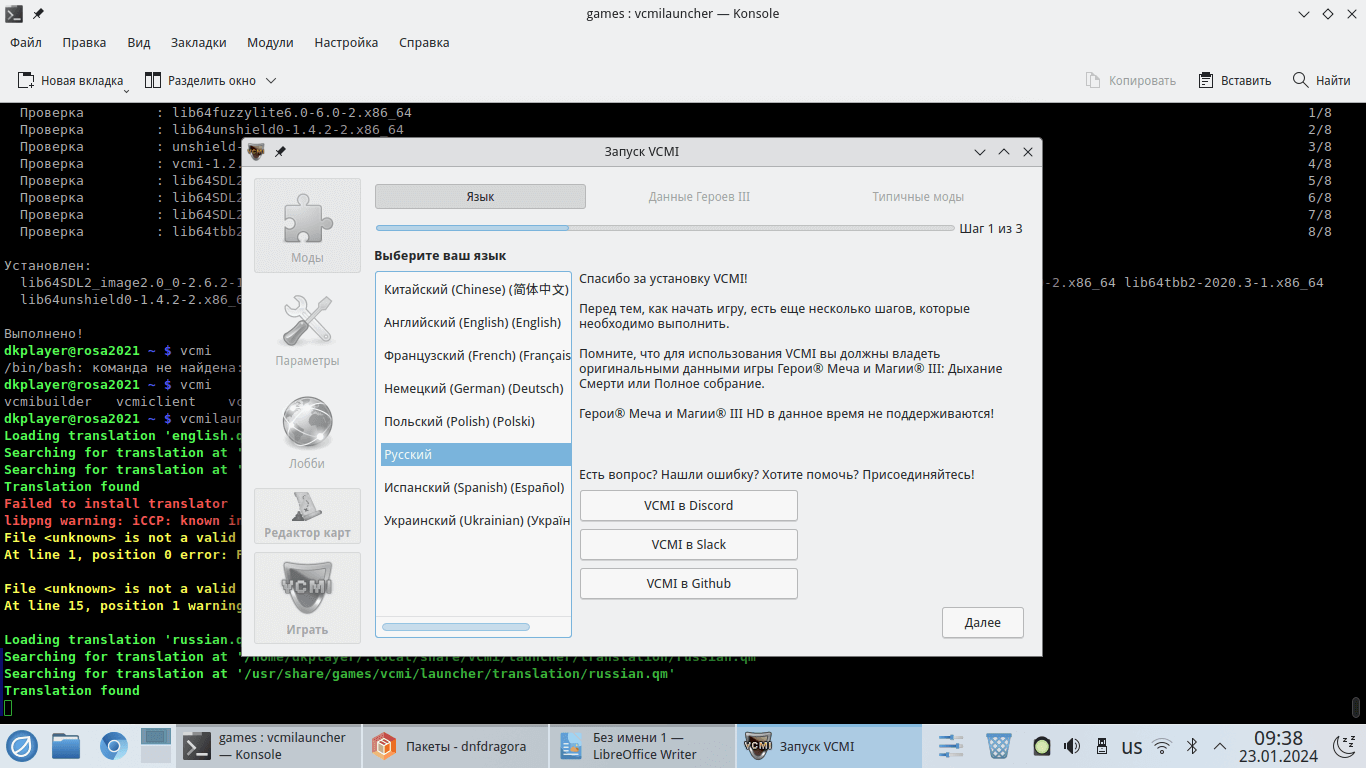Open Новая вкладка in Konsole toolbar
Viewport: 1366px width, 768px height.
[x=70, y=80]
